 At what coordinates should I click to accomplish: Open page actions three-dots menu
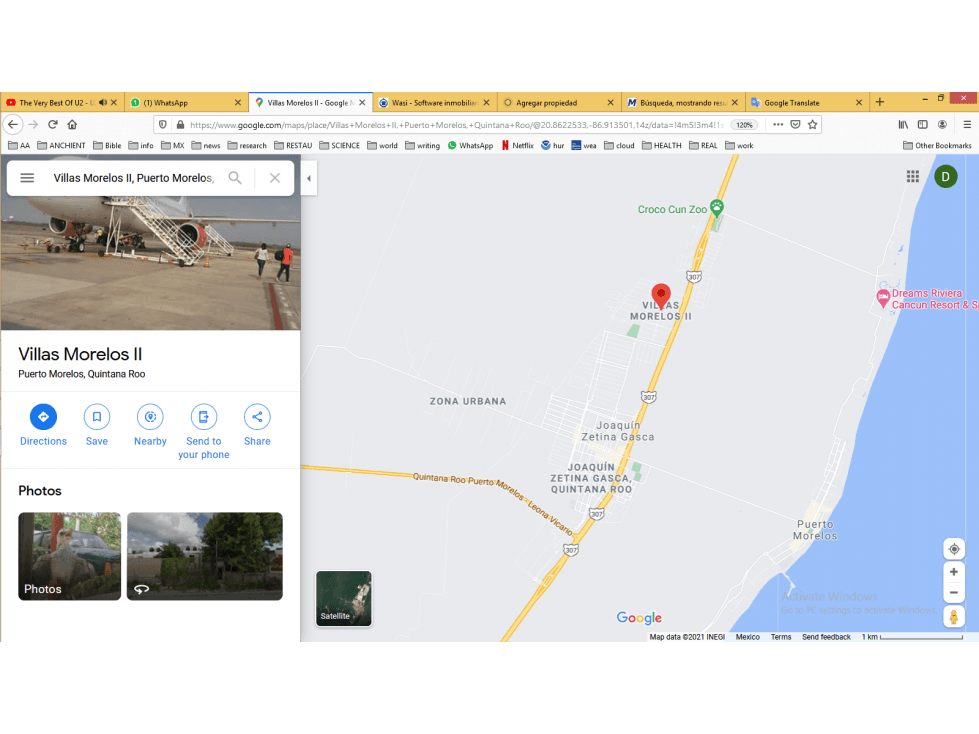[778, 125]
